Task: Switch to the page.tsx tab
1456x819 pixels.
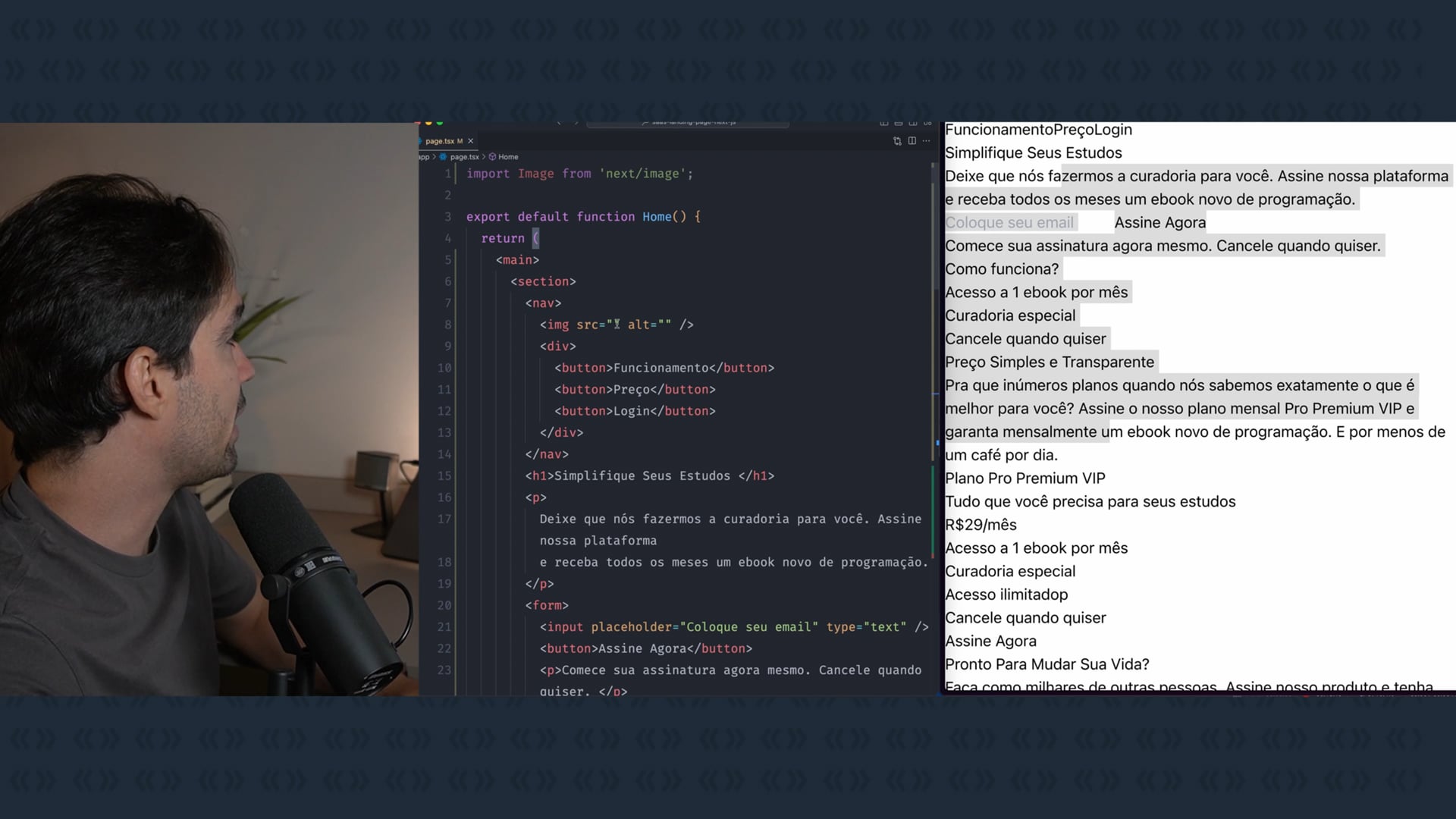Action: click(x=440, y=141)
